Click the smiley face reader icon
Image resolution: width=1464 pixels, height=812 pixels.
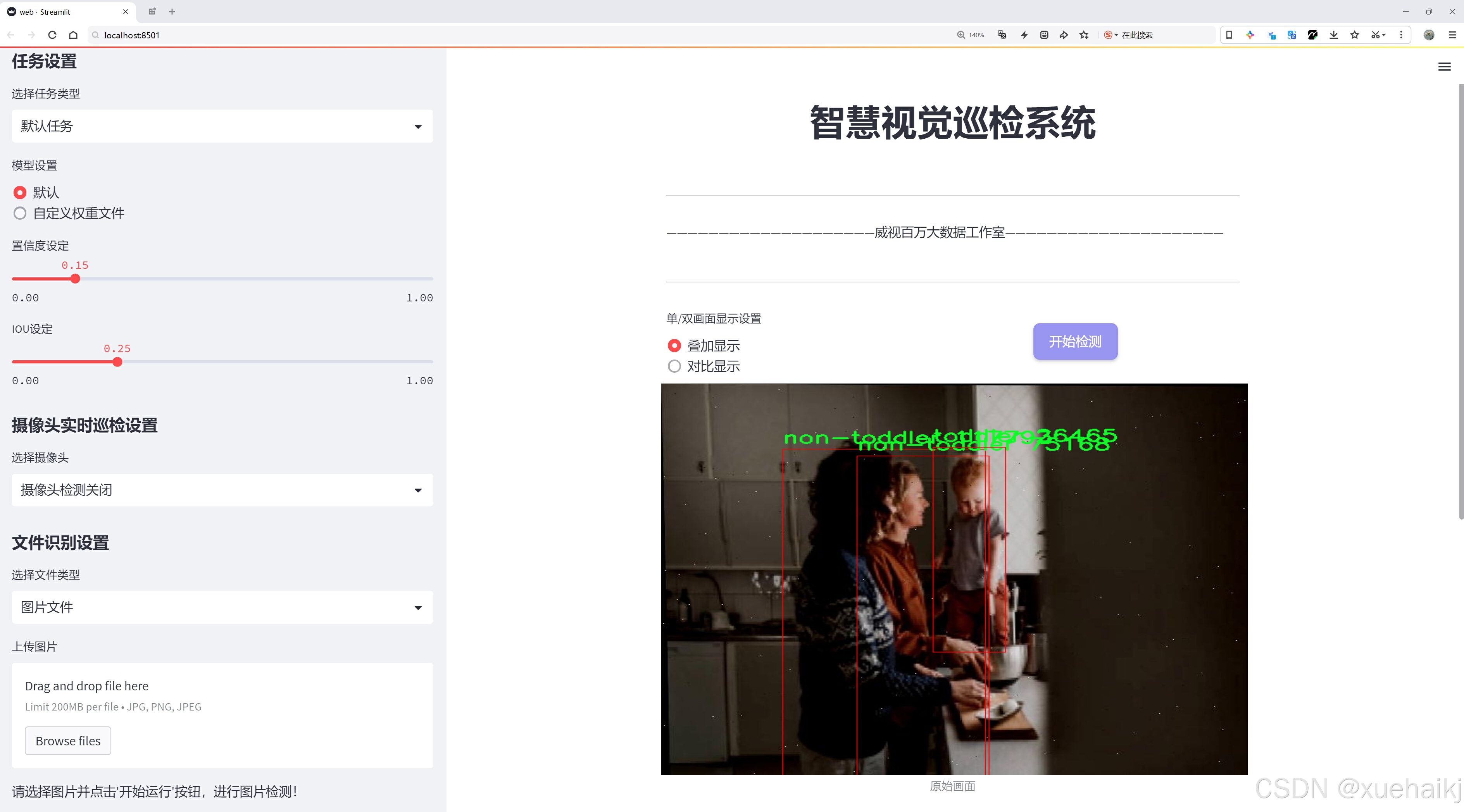tap(1044, 35)
